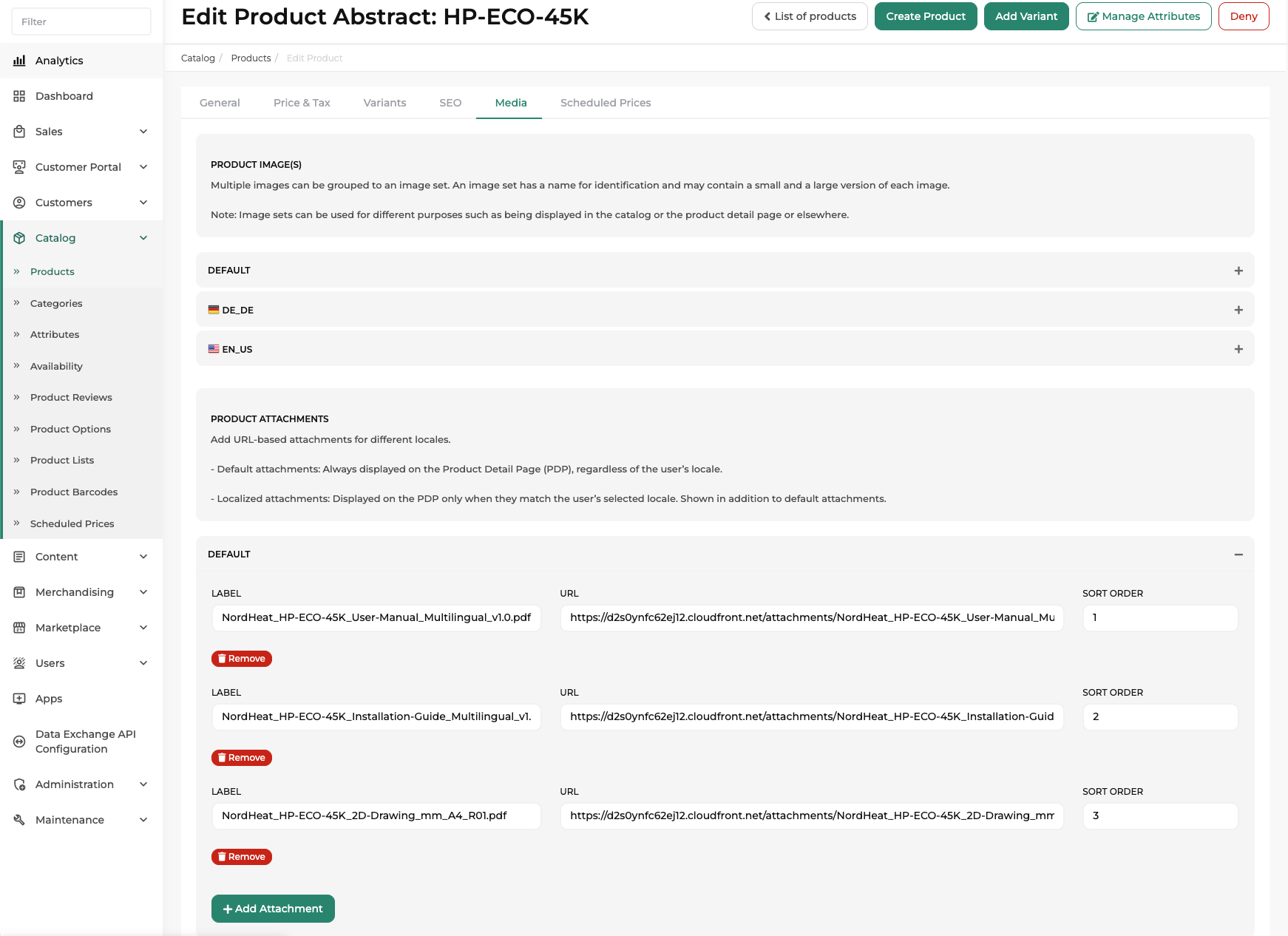The width and height of the screenshot is (1288, 936).
Task: Click the Marketplace storefront icon
Action: click(19, 628)
